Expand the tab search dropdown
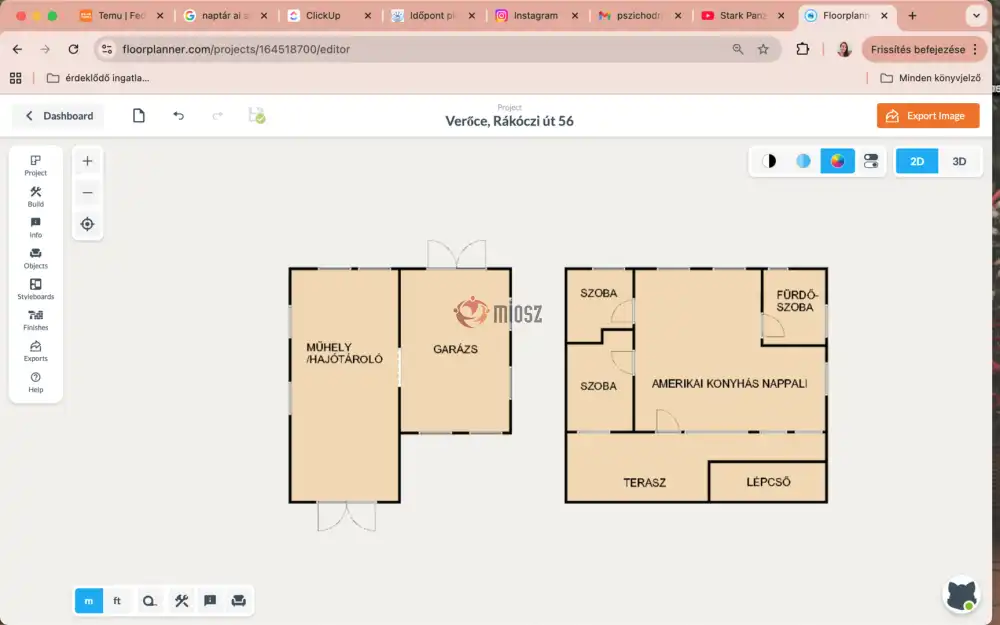Image resolution: width=1000 pixels, height=625 pixels. [976, 15]
